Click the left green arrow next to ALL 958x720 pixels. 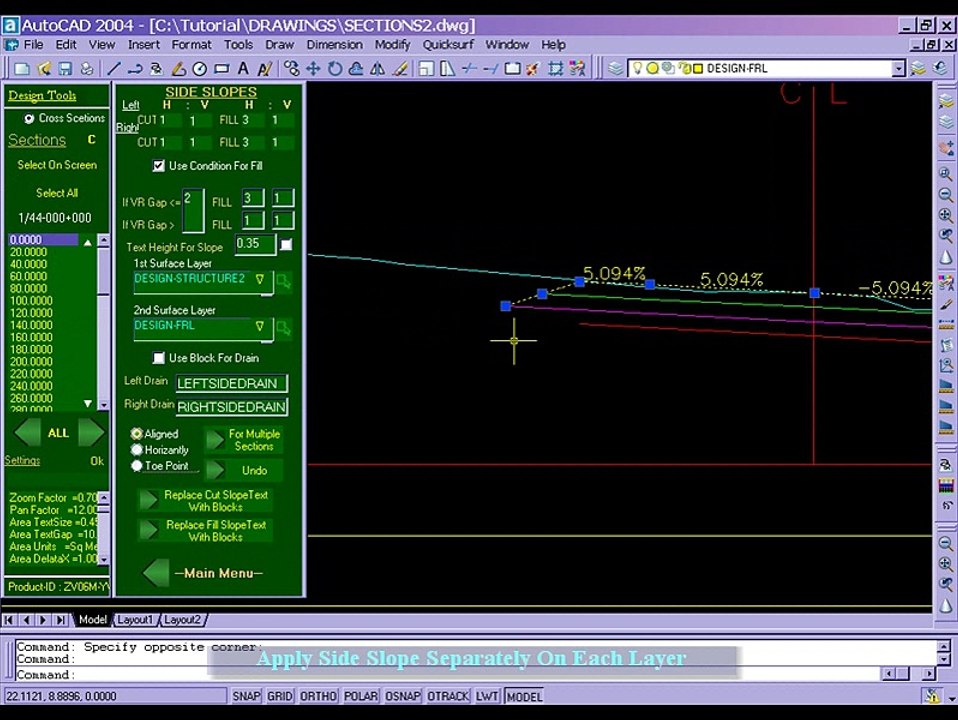pos(27,432)
